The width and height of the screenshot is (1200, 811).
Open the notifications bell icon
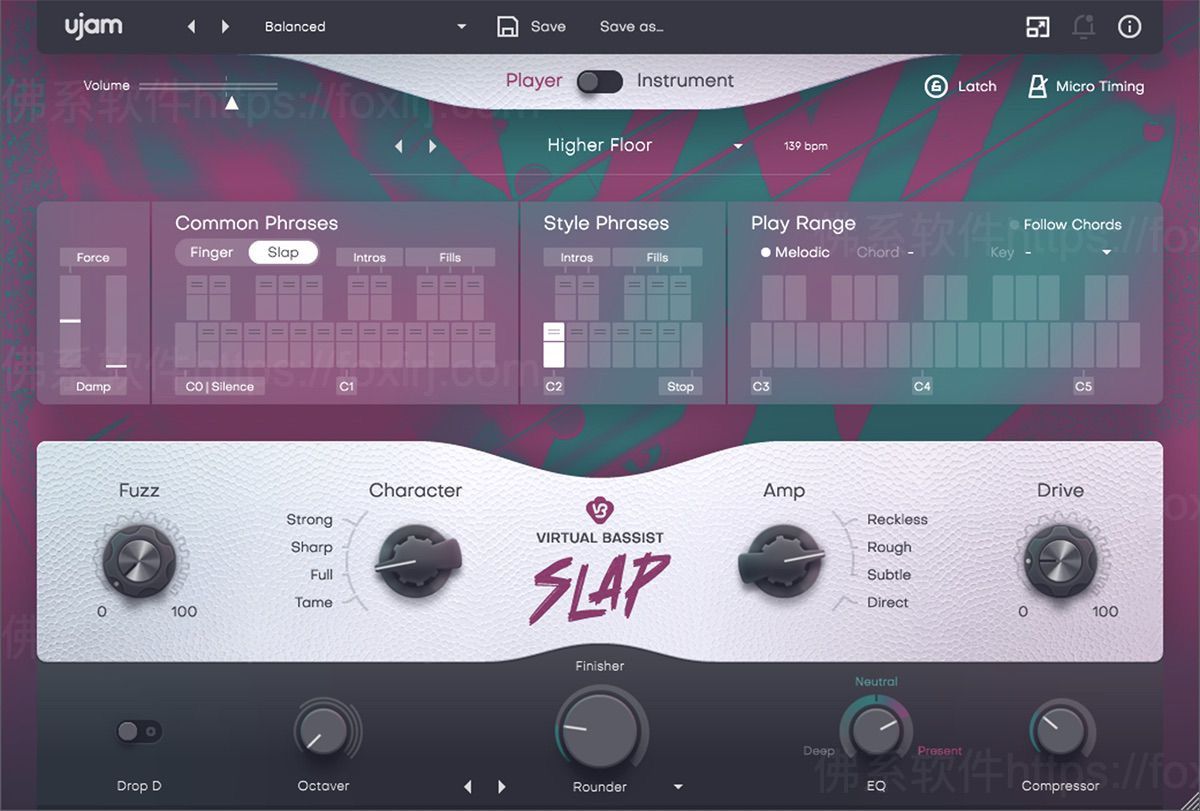(x=1084, y=27)
